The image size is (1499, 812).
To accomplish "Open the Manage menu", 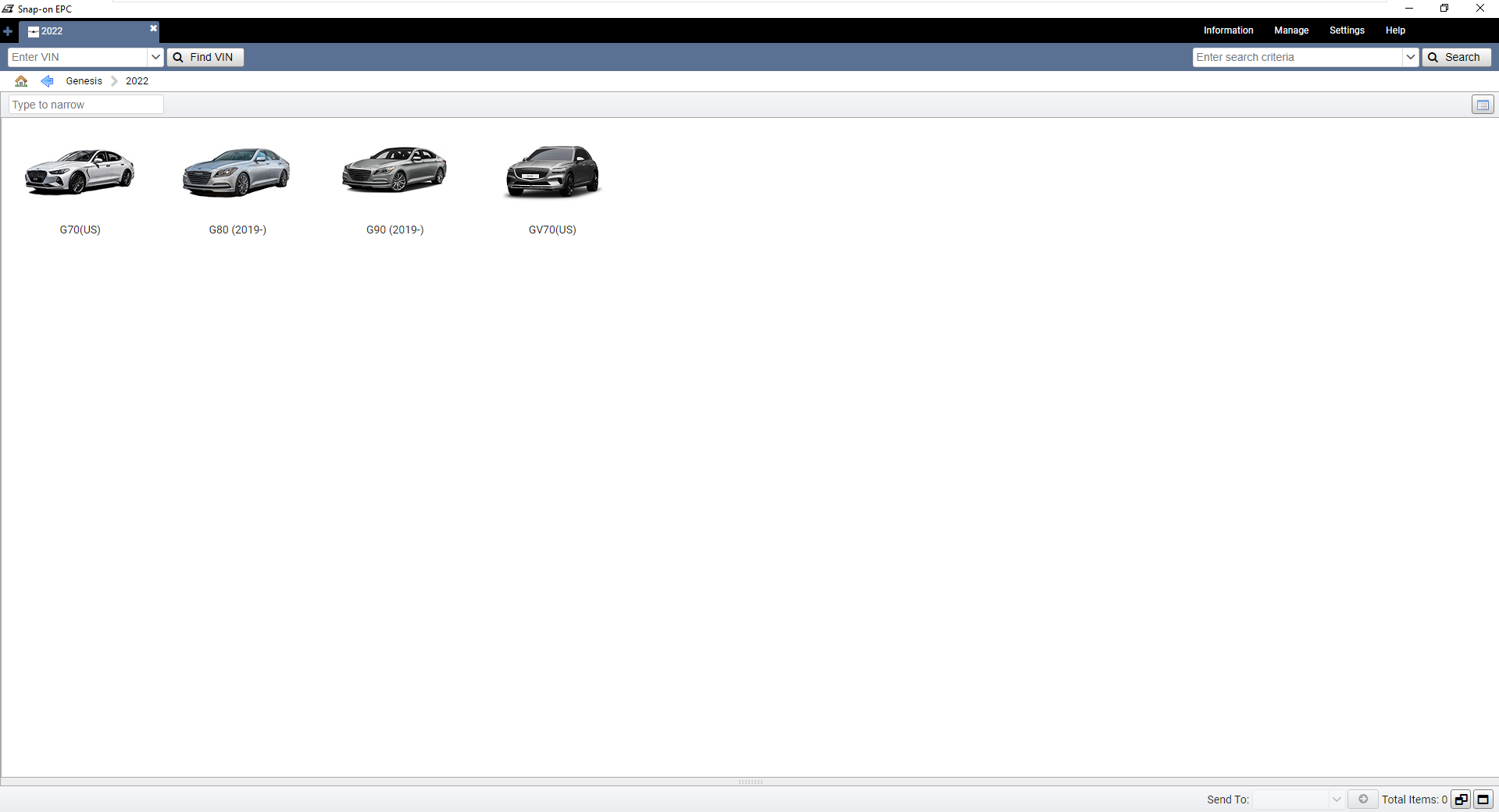I will 1290,30.
